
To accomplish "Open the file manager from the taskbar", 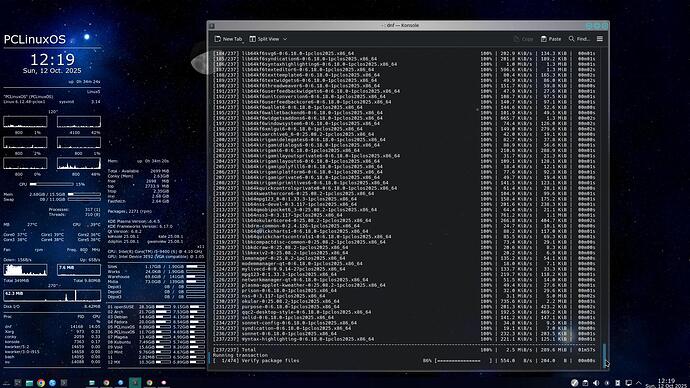I will pyautogui.click(x=29, y=383).
